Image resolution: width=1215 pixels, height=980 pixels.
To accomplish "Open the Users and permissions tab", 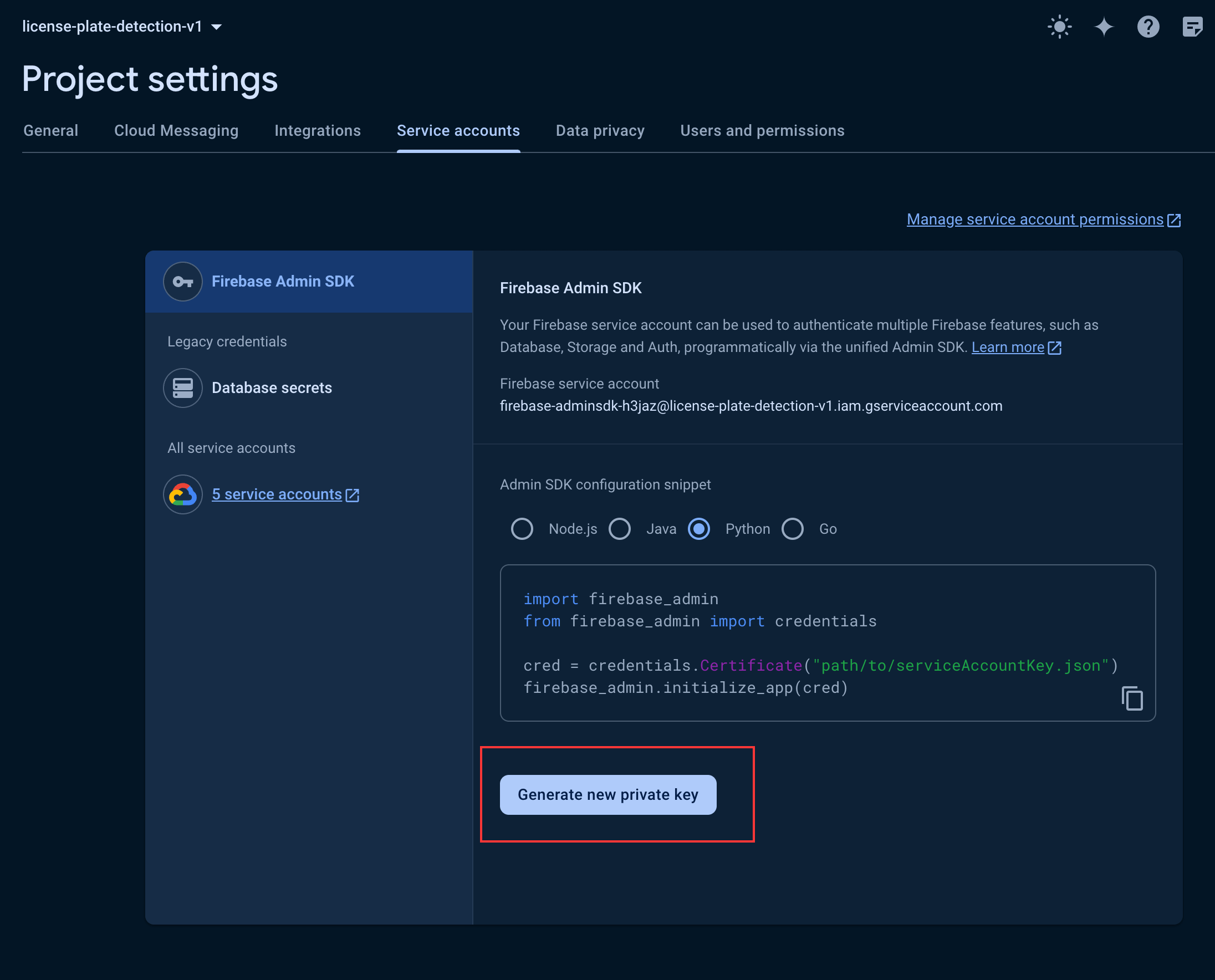I will click(762, 131).
